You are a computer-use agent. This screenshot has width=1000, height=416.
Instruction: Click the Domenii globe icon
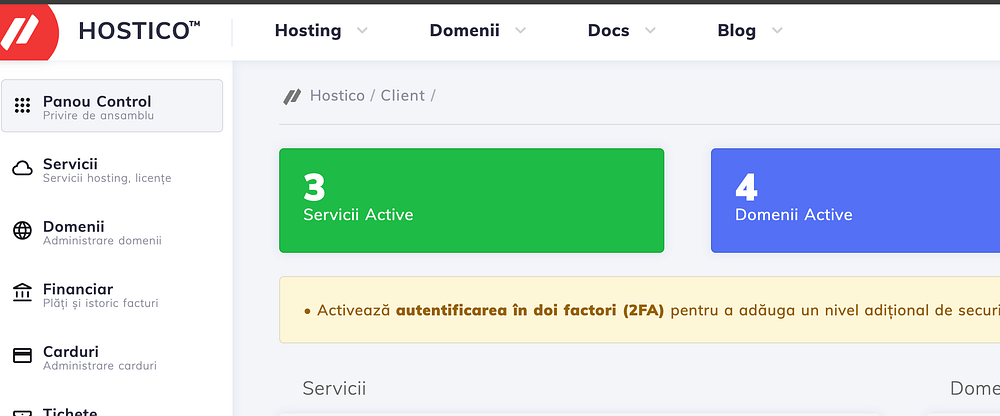pos(22,232)
